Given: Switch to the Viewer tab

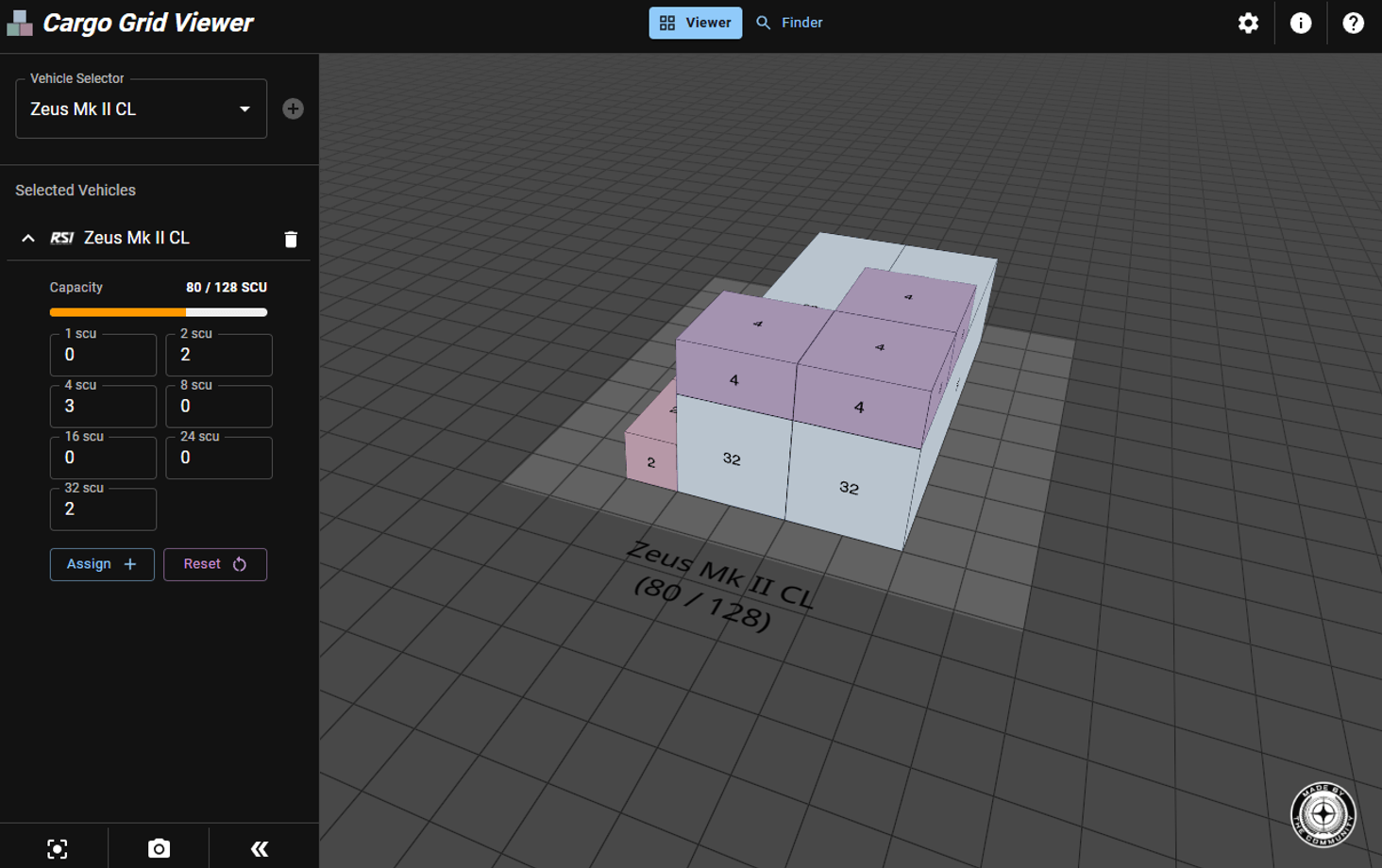Looking at the screenshot, I should click(695, 23).
